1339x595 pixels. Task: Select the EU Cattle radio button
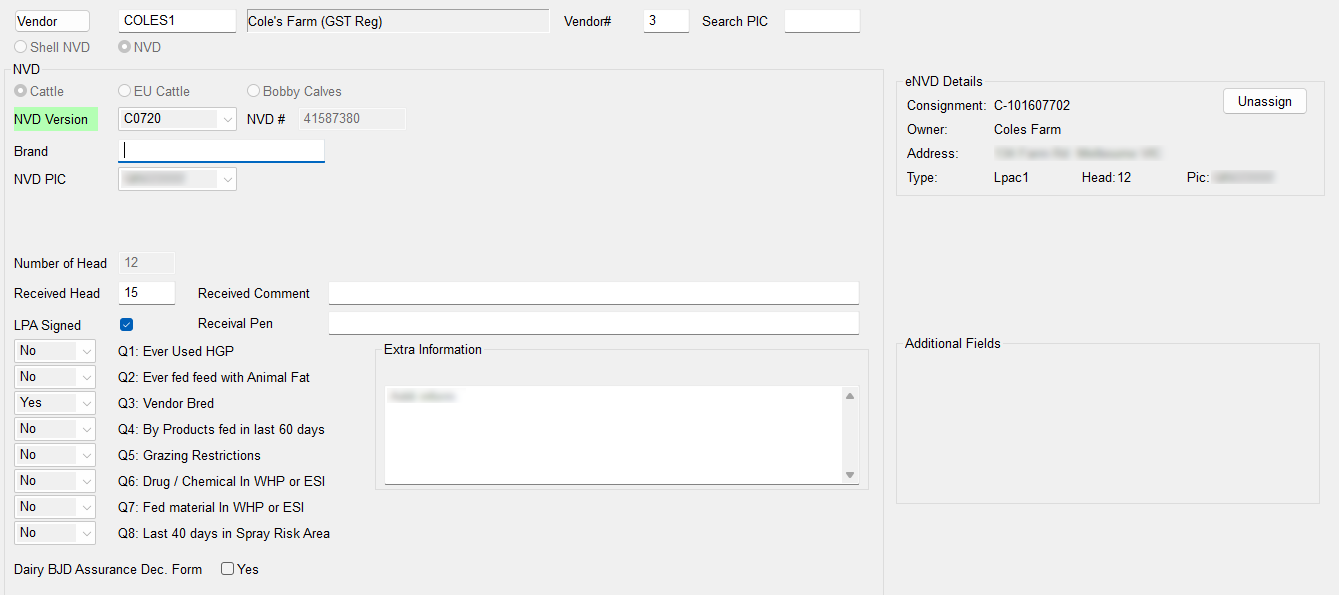(x=125, y=91)
